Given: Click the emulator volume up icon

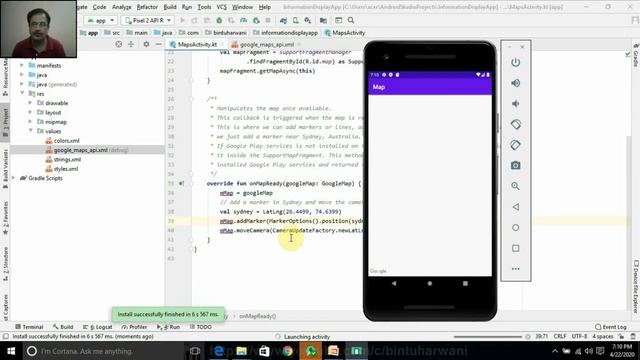Looking at the screenshot, I should [516, 83].
